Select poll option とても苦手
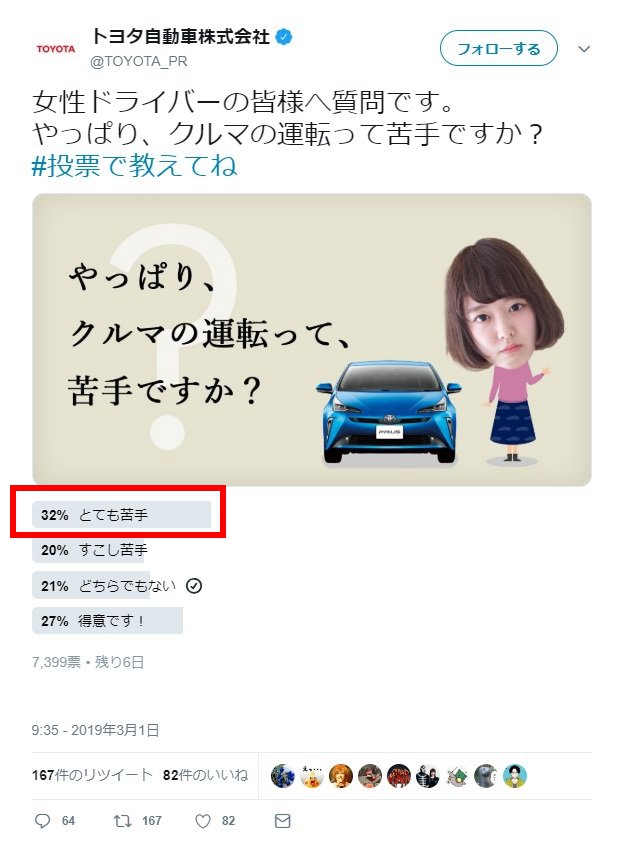The image size is (629, 849). point(121,514)
